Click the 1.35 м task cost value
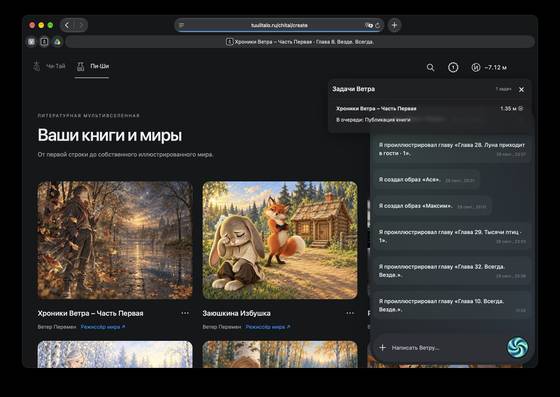The height and width of the screenshot is (397, 560). [508, 109]
